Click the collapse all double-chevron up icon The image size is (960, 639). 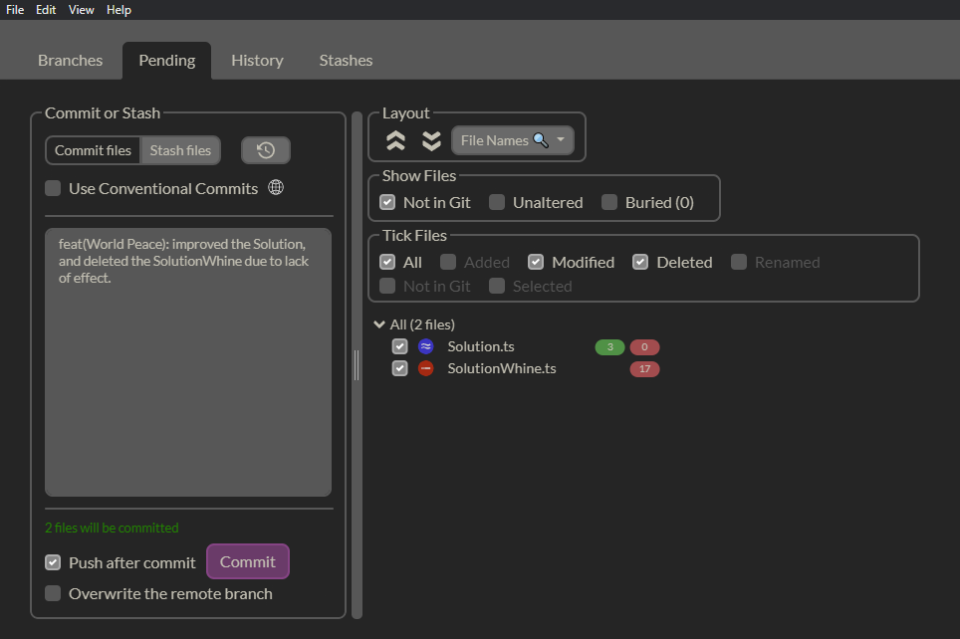[396, 141]
